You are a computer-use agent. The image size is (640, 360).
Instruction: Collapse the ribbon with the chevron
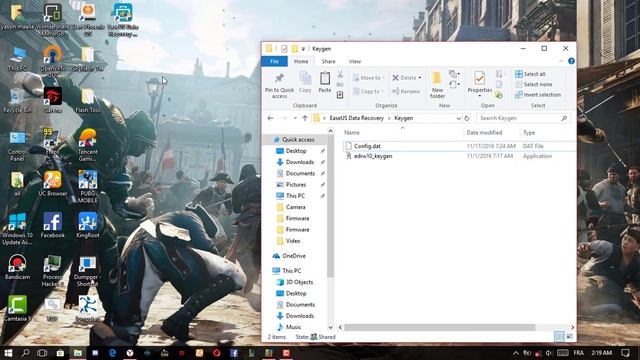[561, 61]
